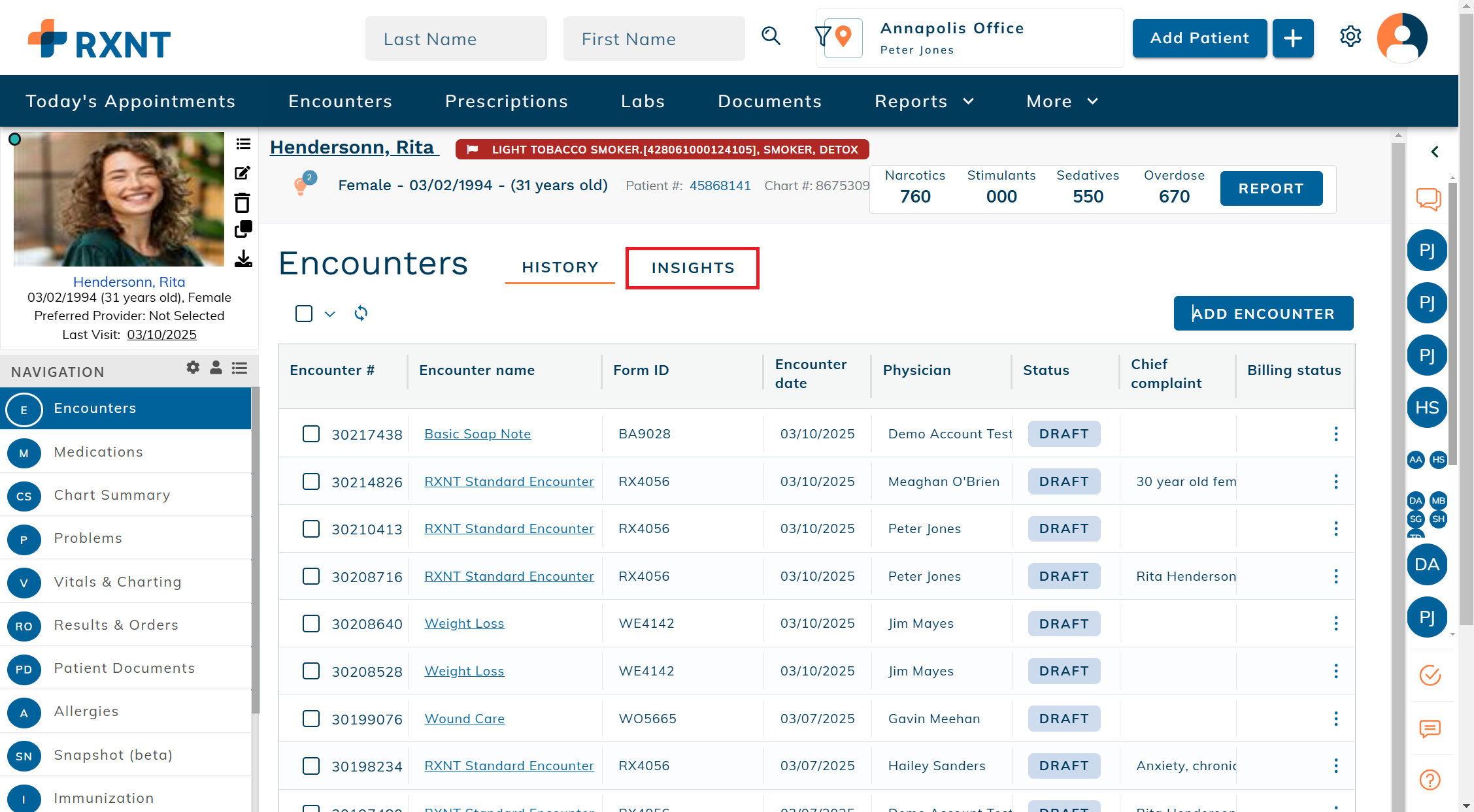Click the patient search magnifier icon

pyautogui.click(x=771, y=37)
